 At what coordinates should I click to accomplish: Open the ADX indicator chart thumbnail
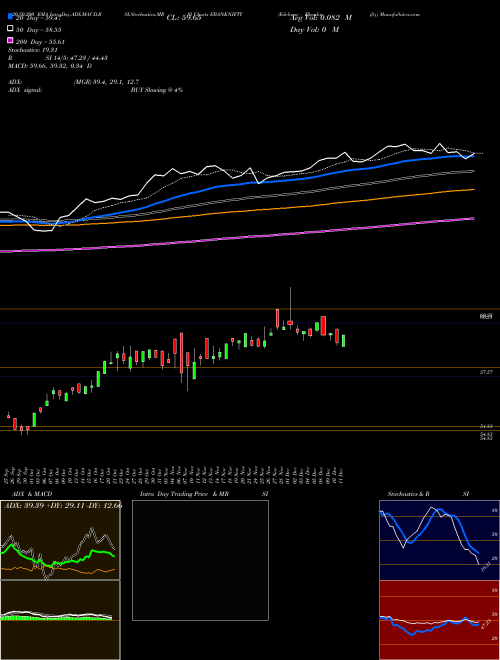[x=60, y=540]
